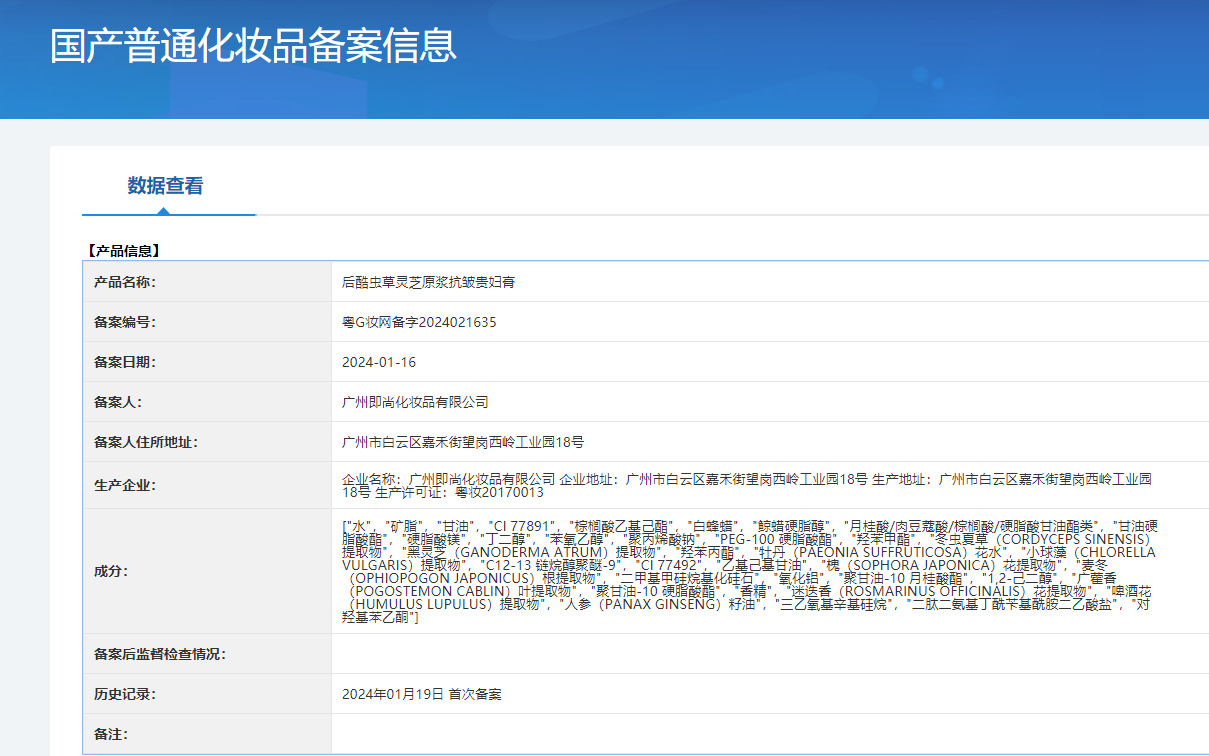1209x756 pixels.
Task: Click the ingredients list text in 成分 row
Action: (x=748, y=571)
